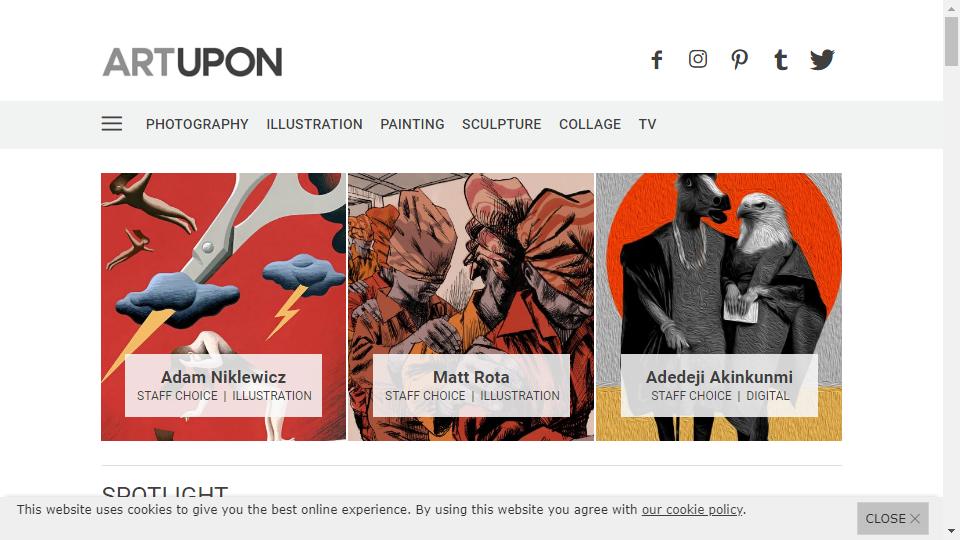Follow the 'our cookie policy' link
Image resolution: width=960 pixels, height=540 pixels.
coord(692,510)
